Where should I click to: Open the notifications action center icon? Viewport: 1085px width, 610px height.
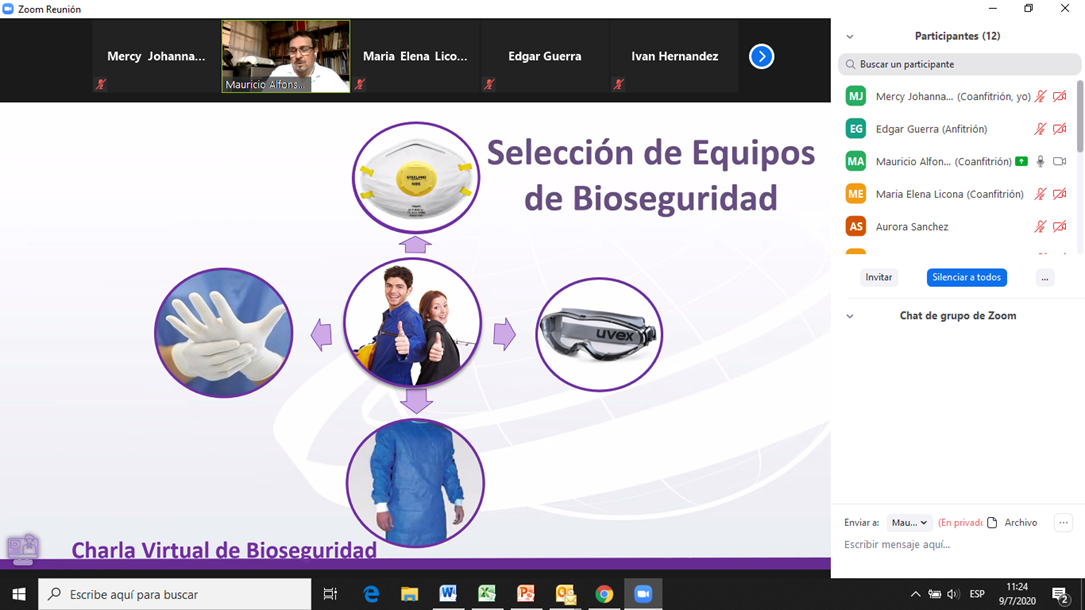point(1061,594)
